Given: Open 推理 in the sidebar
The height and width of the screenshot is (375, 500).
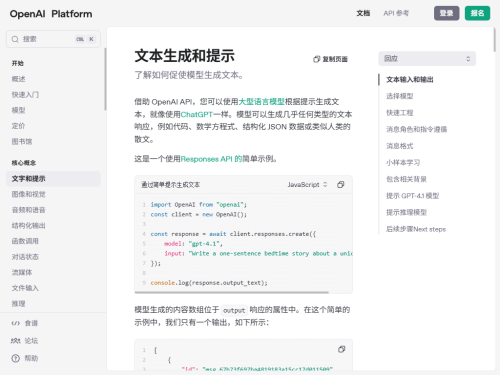Looking at the screenshot, I should [19, 304].
